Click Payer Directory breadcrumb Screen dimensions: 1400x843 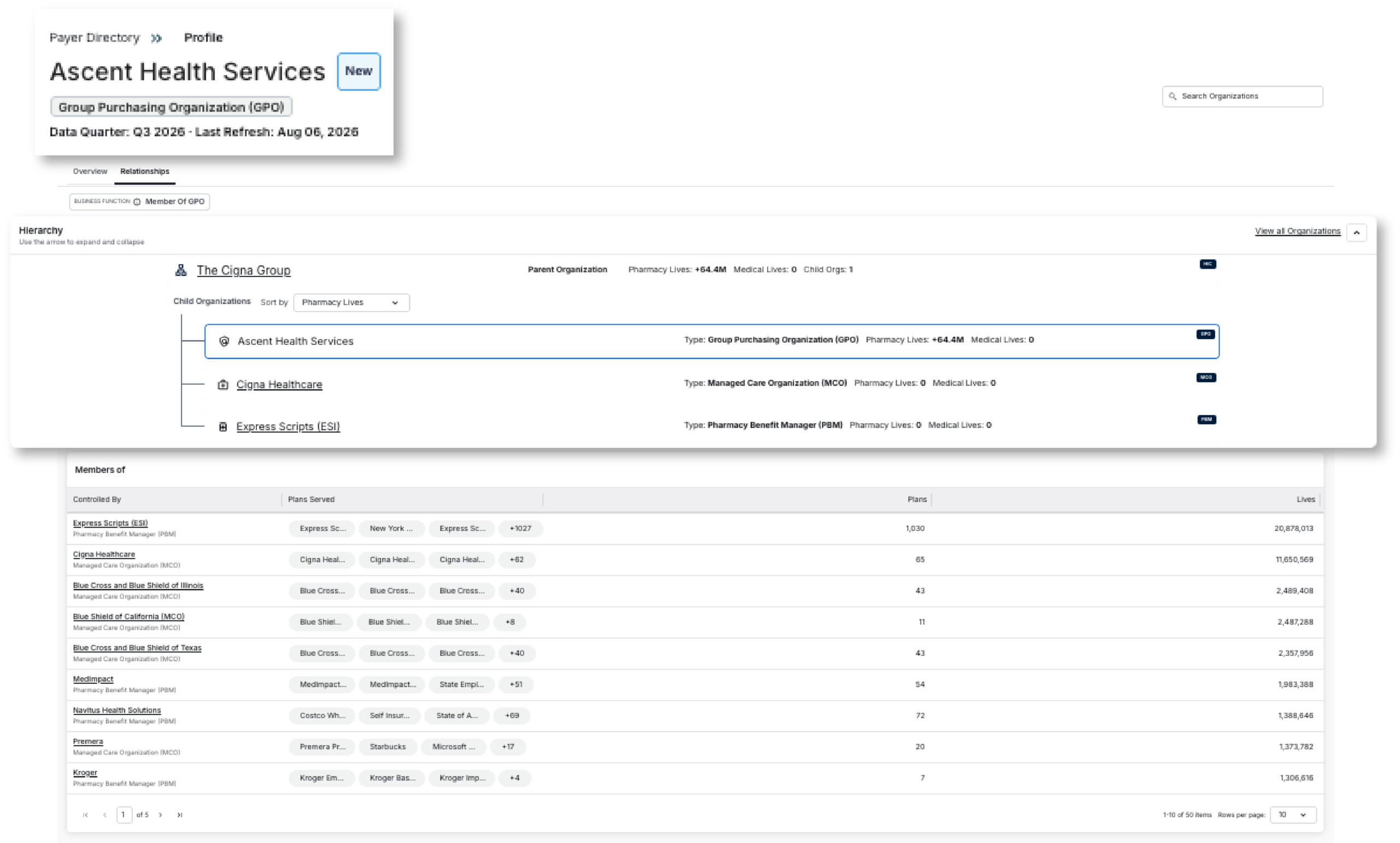(94, 38)
